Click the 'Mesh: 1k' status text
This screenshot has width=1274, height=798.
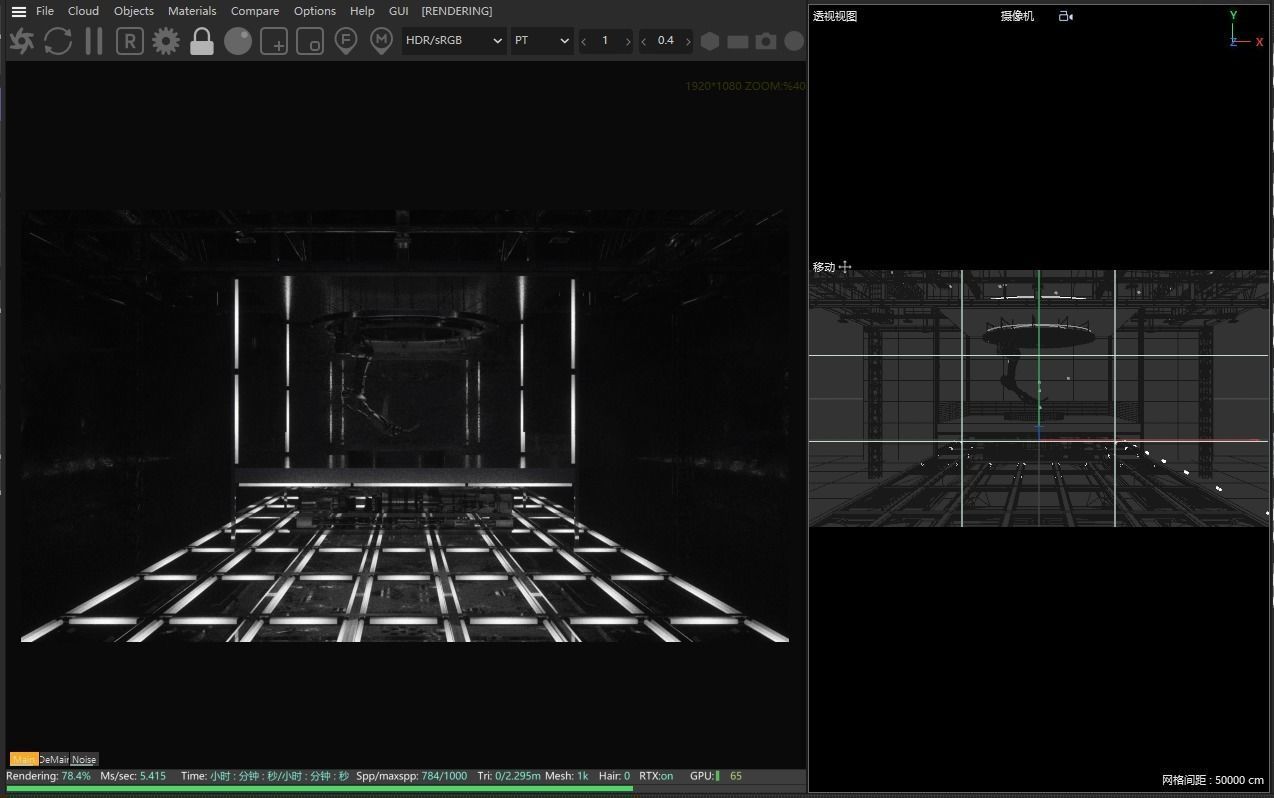567,776
